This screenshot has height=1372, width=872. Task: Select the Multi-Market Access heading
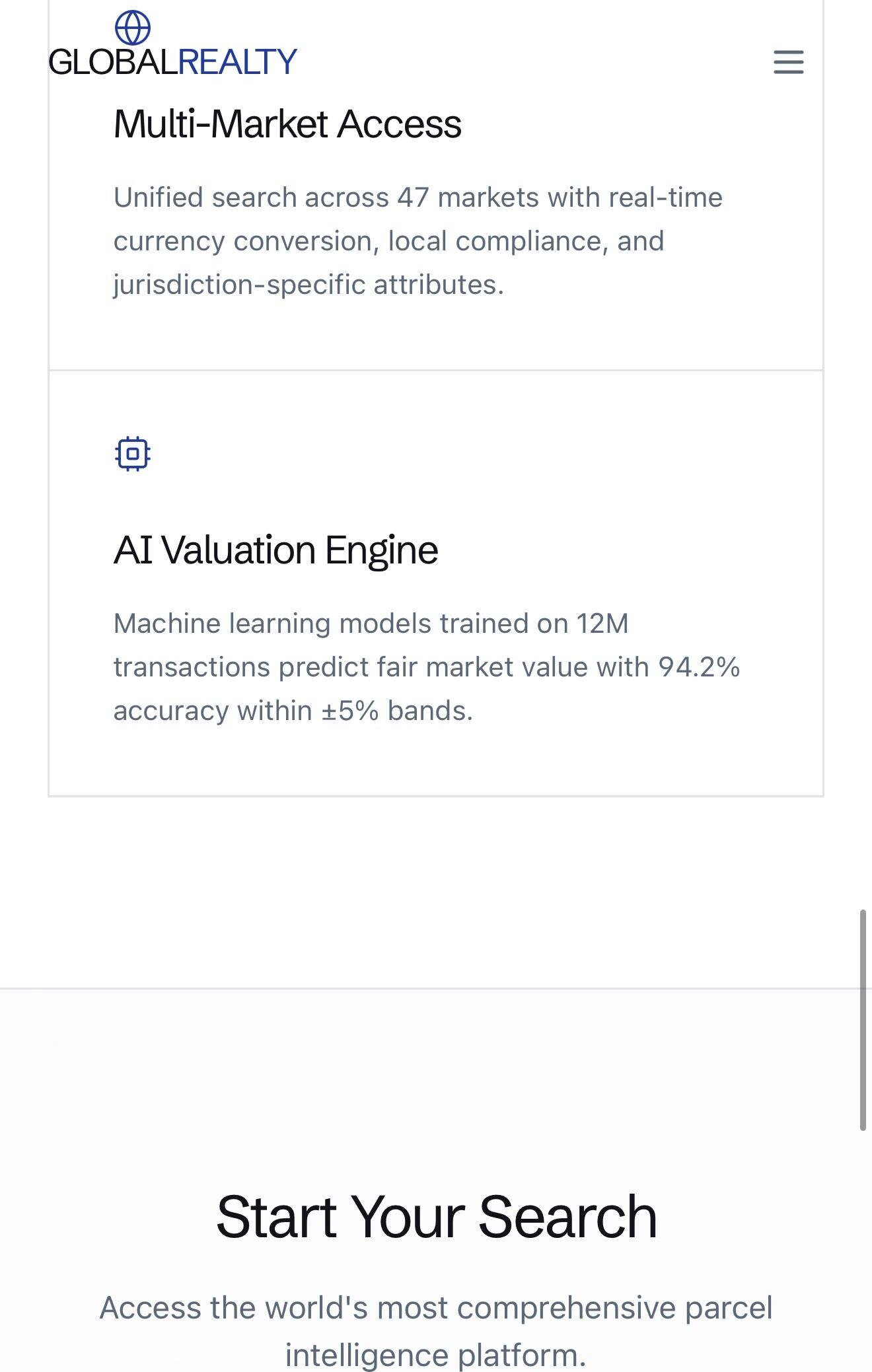pos(287,124)
